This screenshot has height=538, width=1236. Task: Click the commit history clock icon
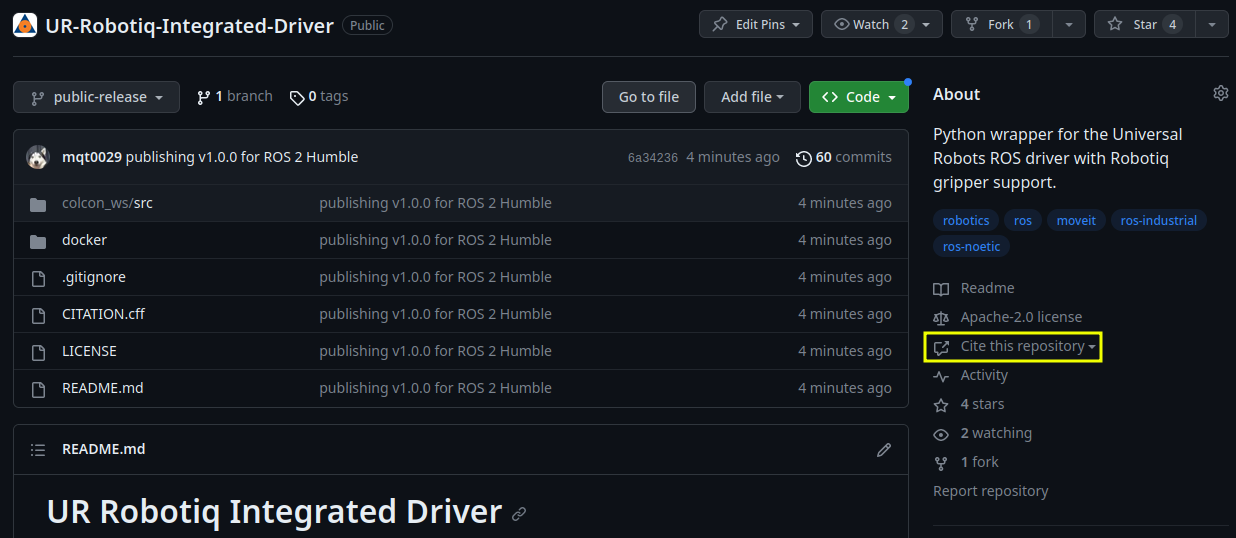(804, 158)
